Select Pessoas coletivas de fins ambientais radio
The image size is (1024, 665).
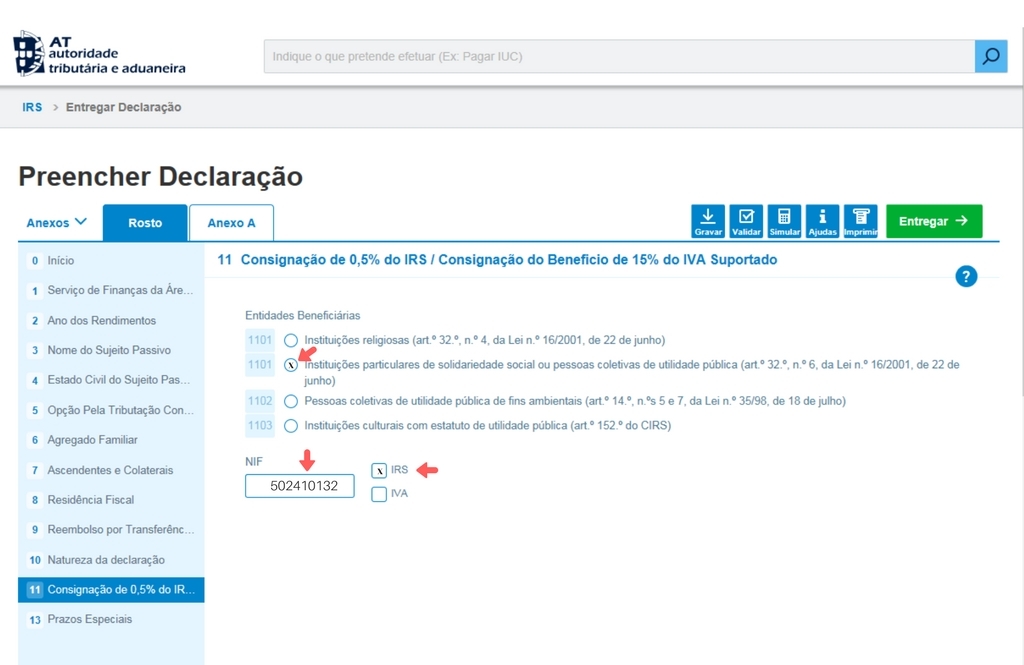click(x=291, y=401)
